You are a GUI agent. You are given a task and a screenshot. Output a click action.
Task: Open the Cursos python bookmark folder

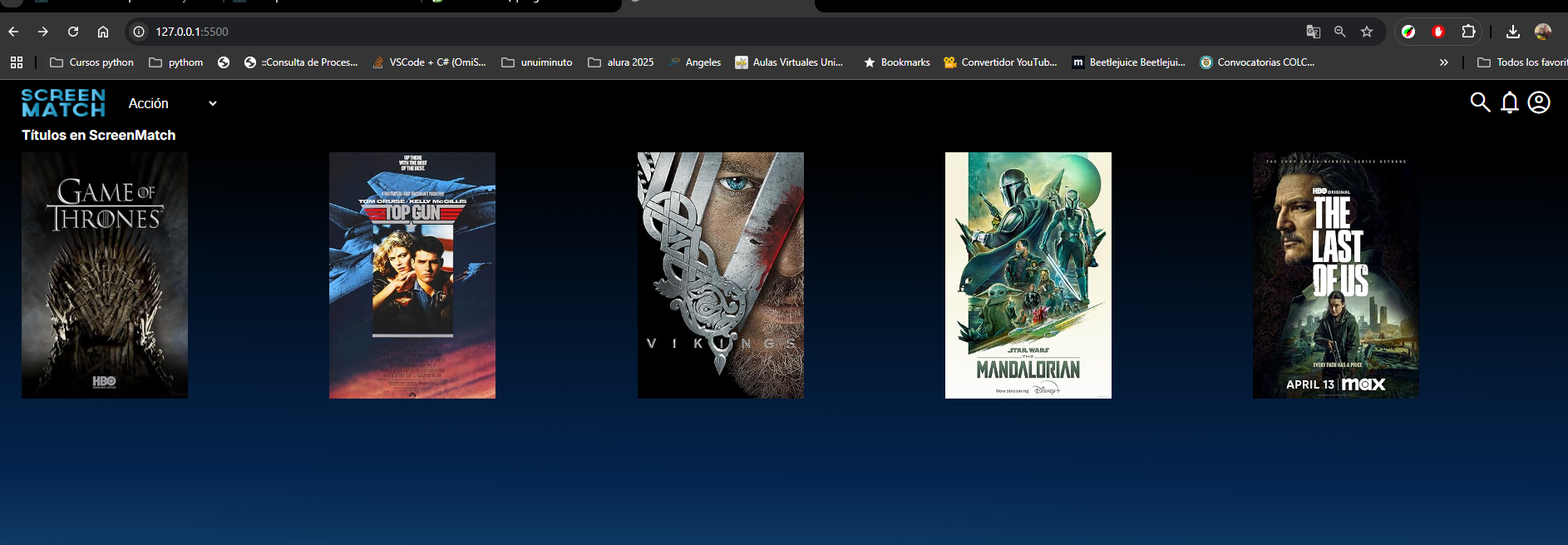(x=91, y=62)
